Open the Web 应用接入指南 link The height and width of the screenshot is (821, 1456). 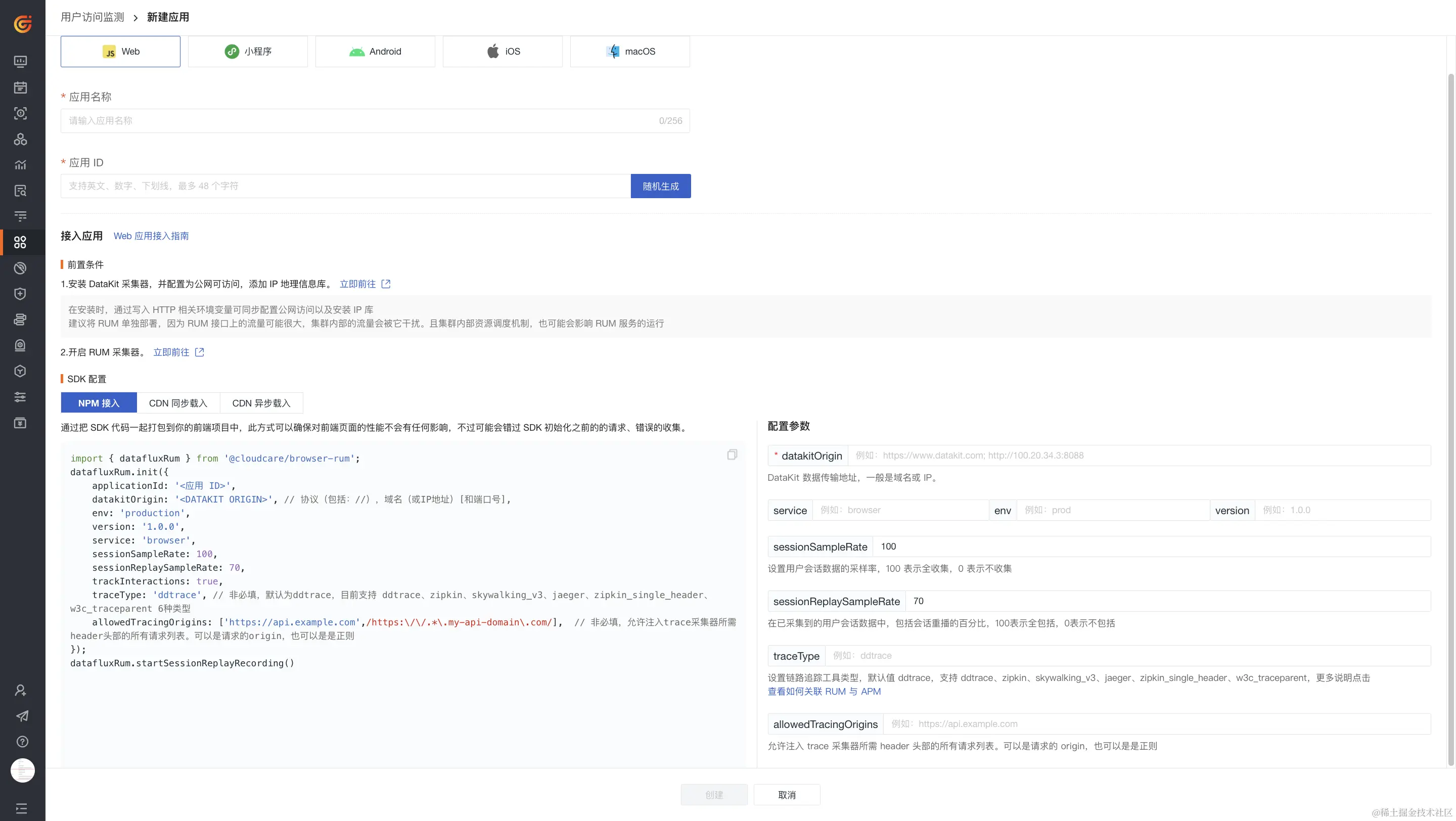click(151, 236)
